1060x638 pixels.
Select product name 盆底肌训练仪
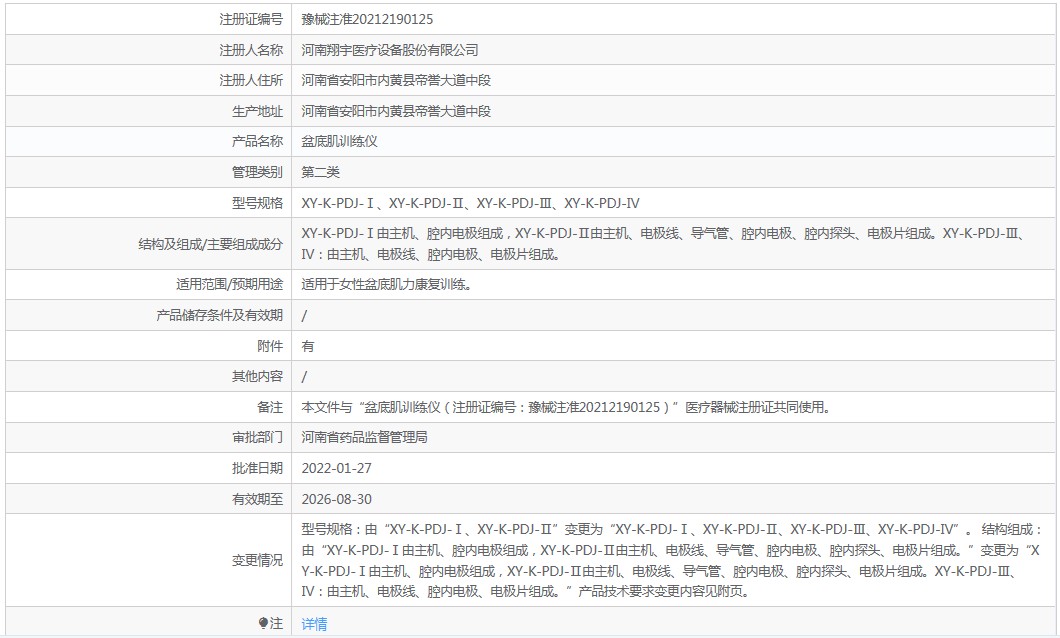(339, 141)
